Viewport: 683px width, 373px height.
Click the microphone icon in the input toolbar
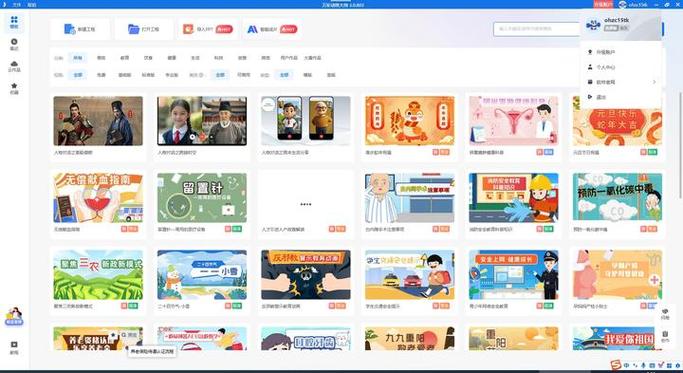click(643, 365)
